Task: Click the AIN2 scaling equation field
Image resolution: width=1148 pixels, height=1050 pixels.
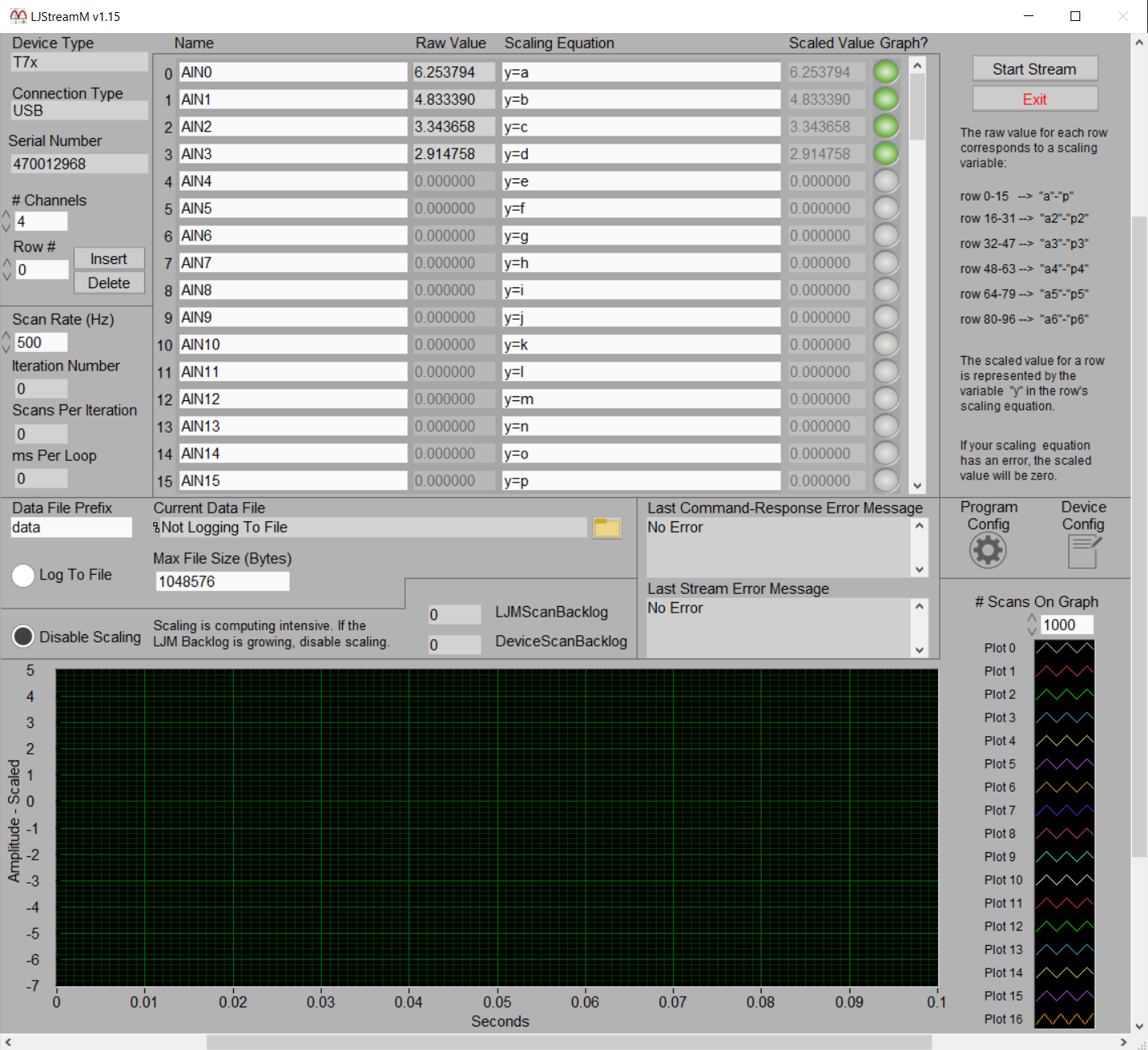Action: 641,127
